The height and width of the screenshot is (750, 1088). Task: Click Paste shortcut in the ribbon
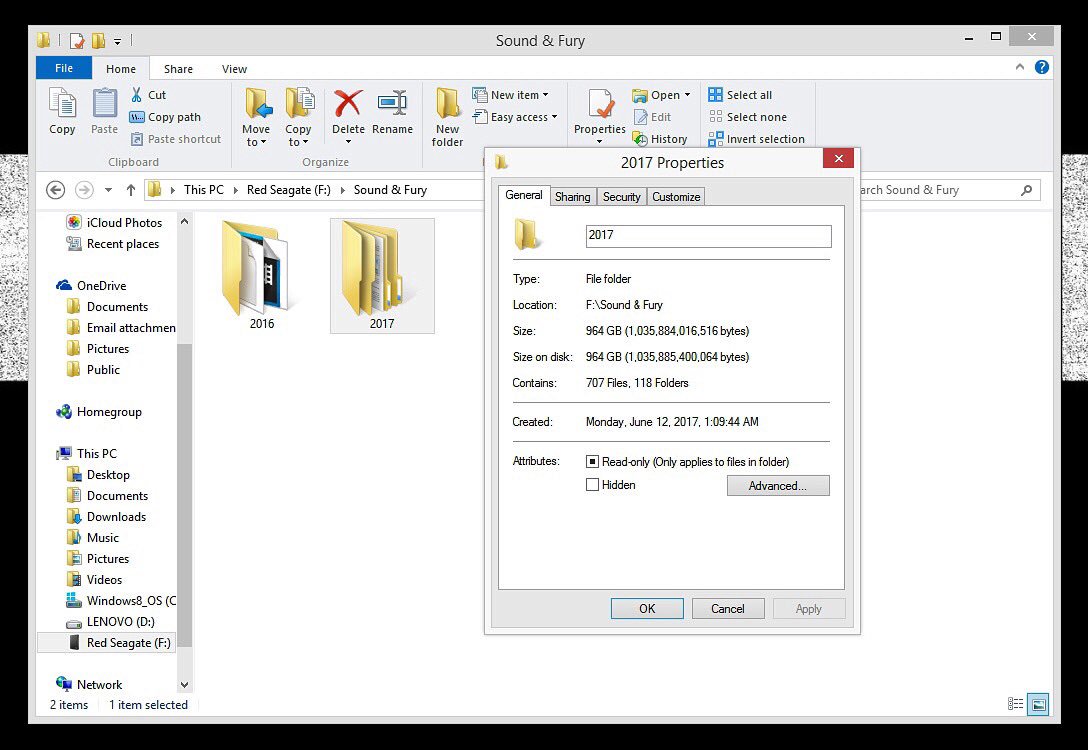[x=176, y=139]
